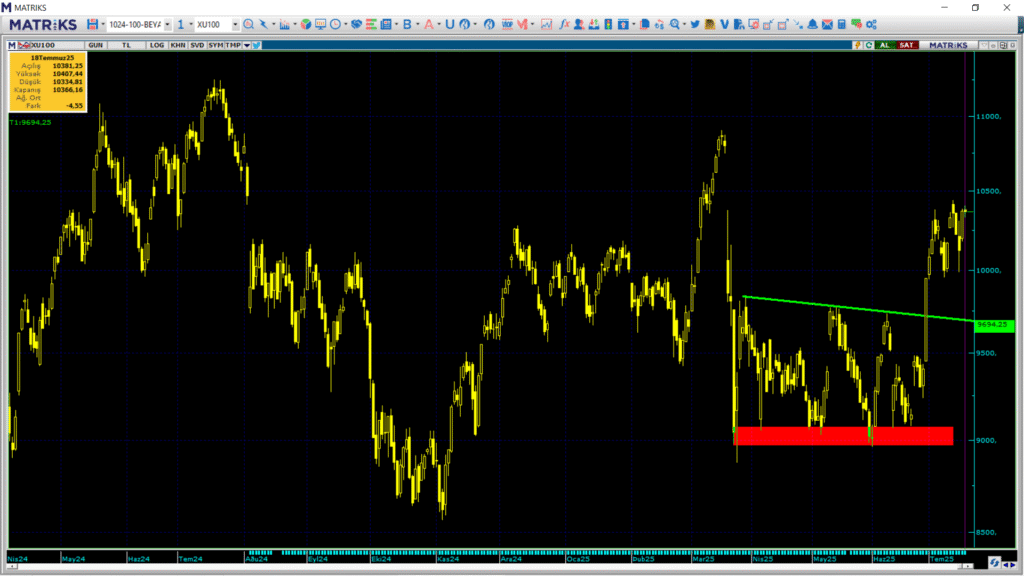Open the envelope messages icon
This screenshot has width=1024, height=576.
(827, 24)
